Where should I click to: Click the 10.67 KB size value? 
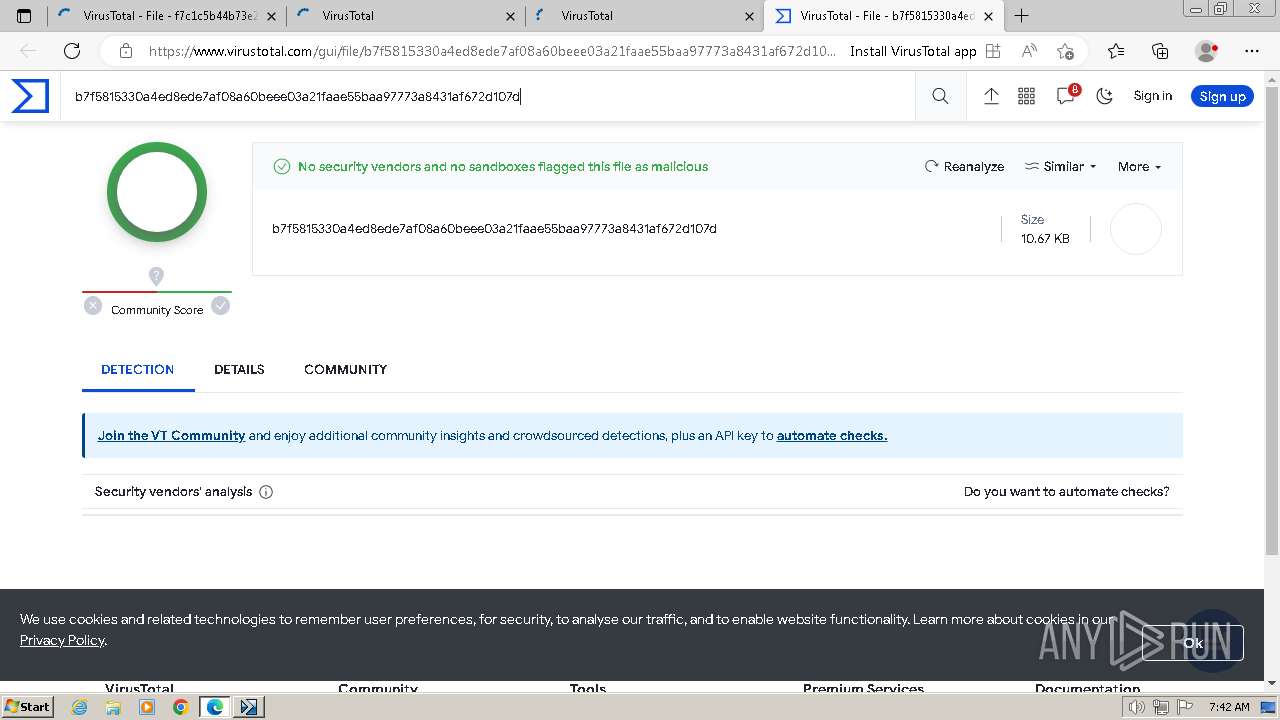[x=1045, y=238]
